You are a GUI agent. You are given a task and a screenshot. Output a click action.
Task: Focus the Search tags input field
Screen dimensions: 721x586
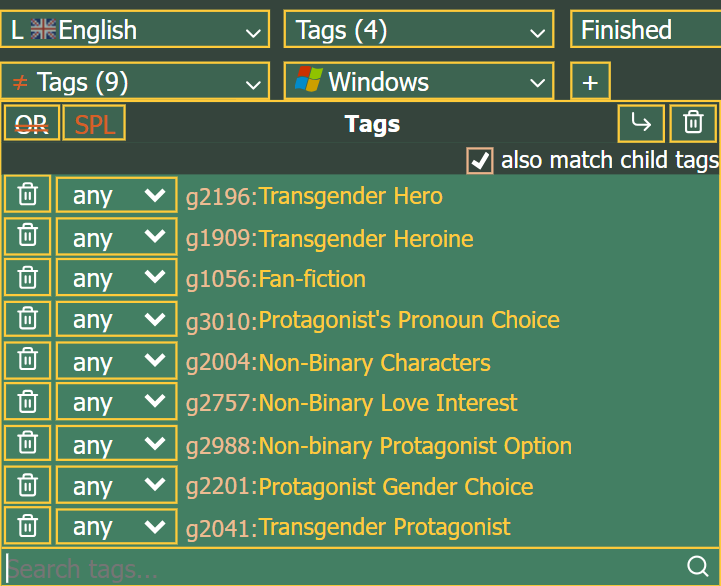340,569
